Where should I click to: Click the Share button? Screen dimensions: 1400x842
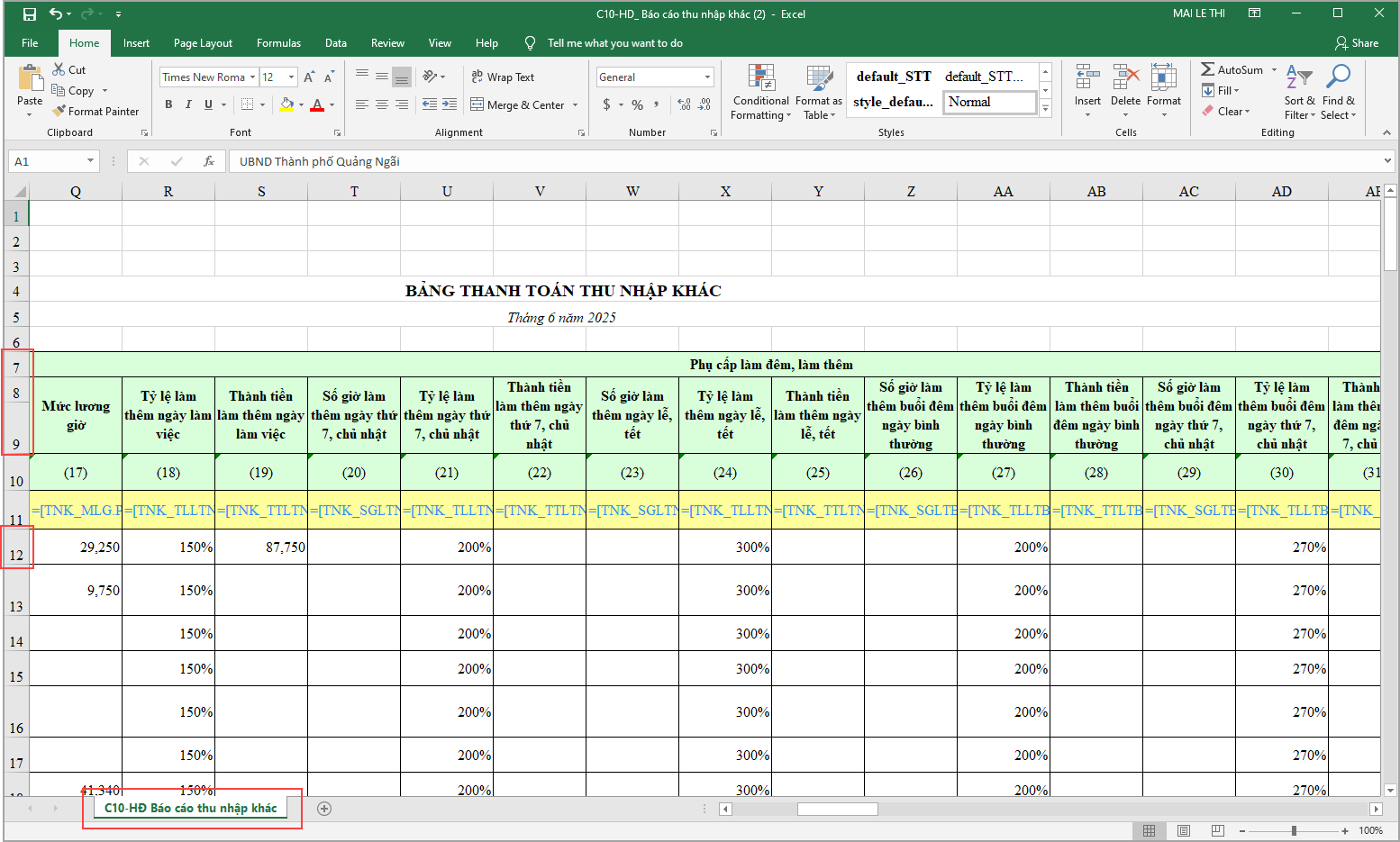coord(1357,43)
